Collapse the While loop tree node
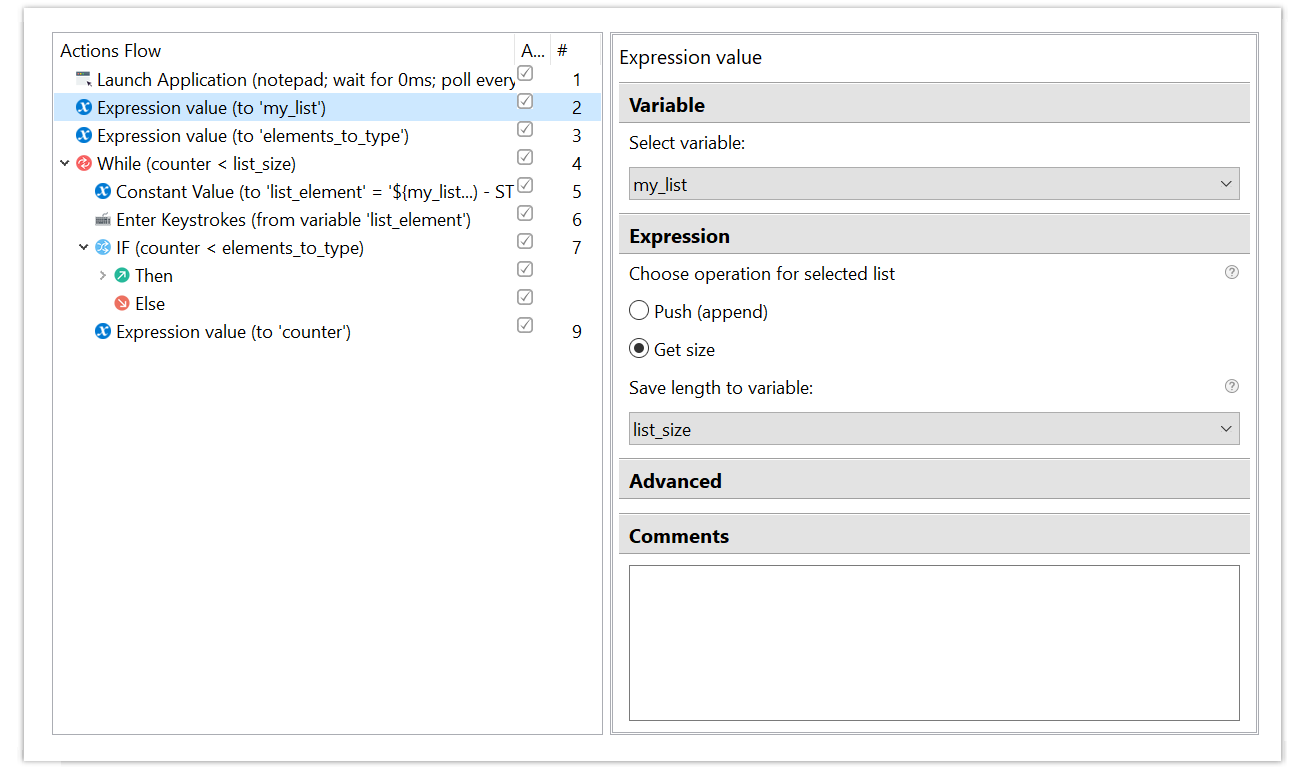The image size is (1305, 778). pyautogui.click(x=65, y=163)
